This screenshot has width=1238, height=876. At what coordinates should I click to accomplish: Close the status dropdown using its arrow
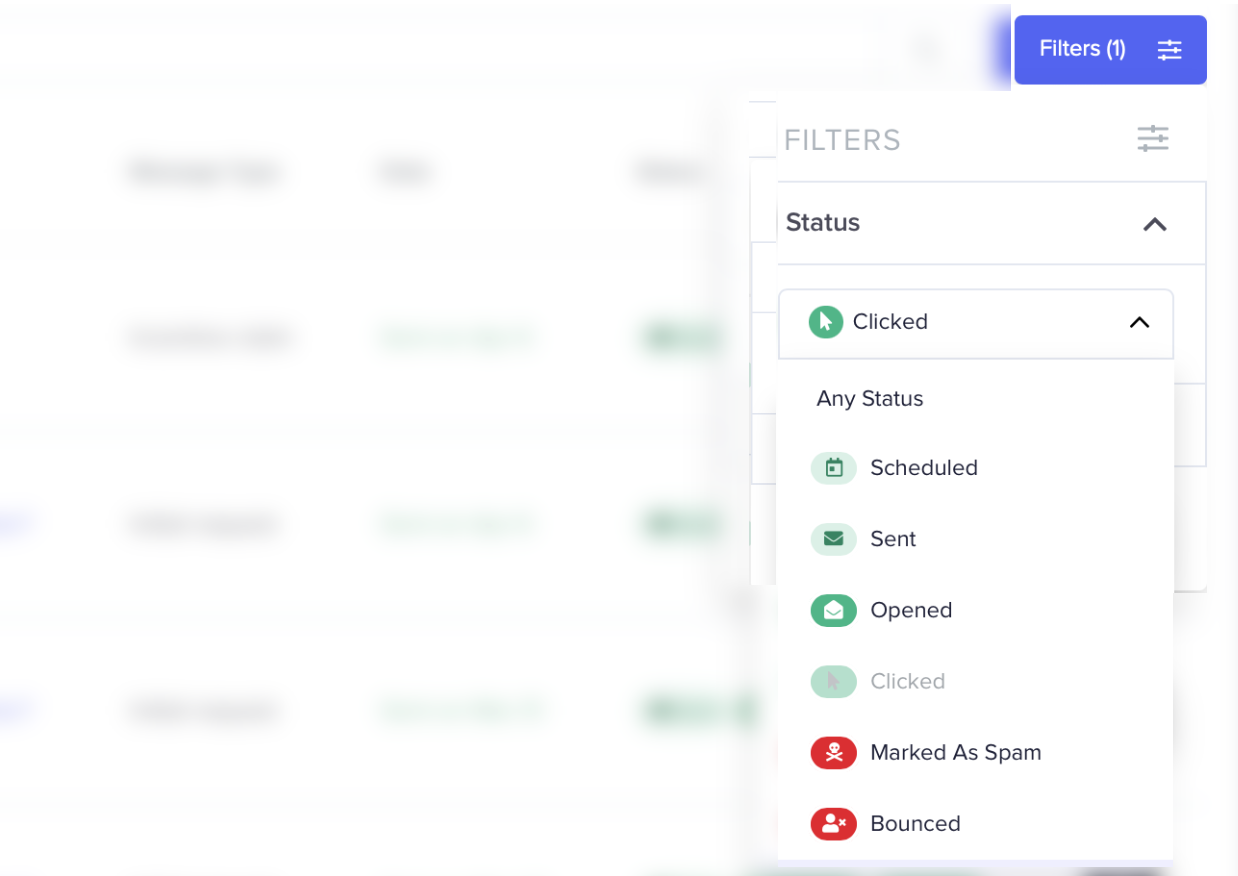point(1139,322)
